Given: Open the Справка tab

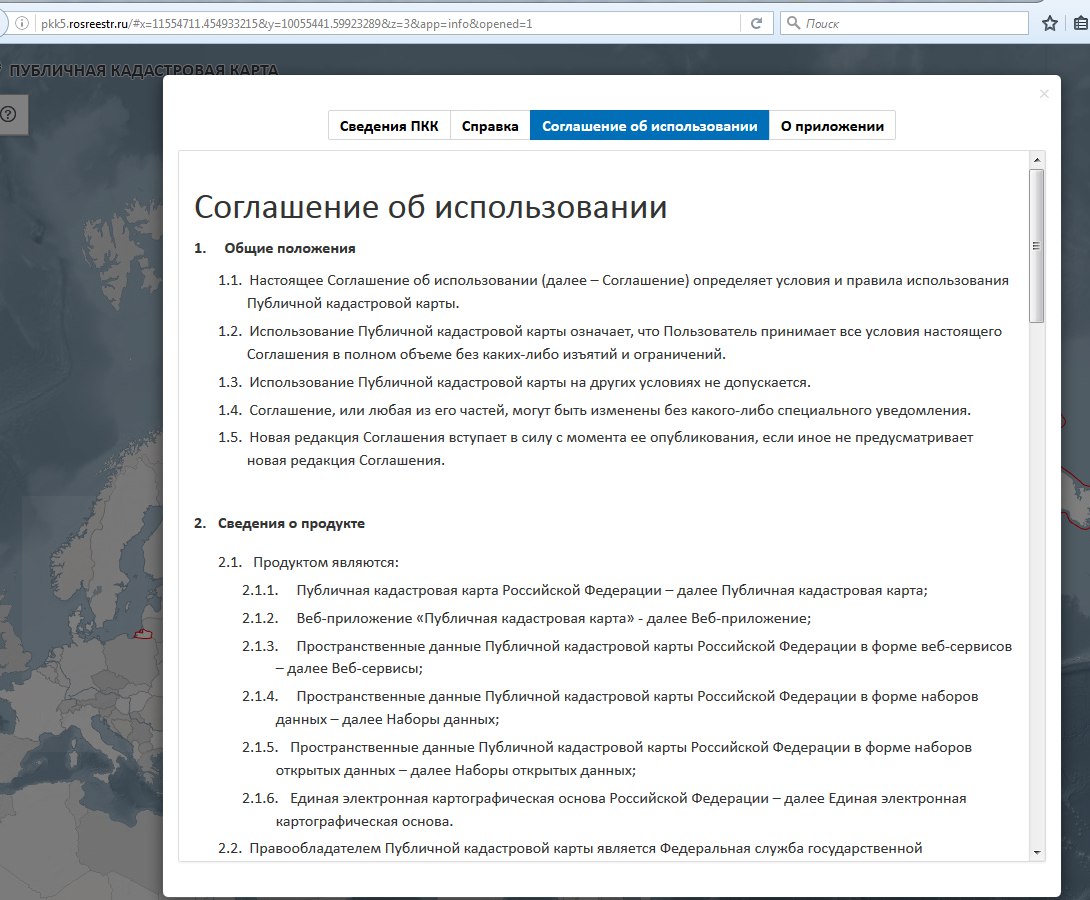Looking at the screenshot, I should pos(490,126).
